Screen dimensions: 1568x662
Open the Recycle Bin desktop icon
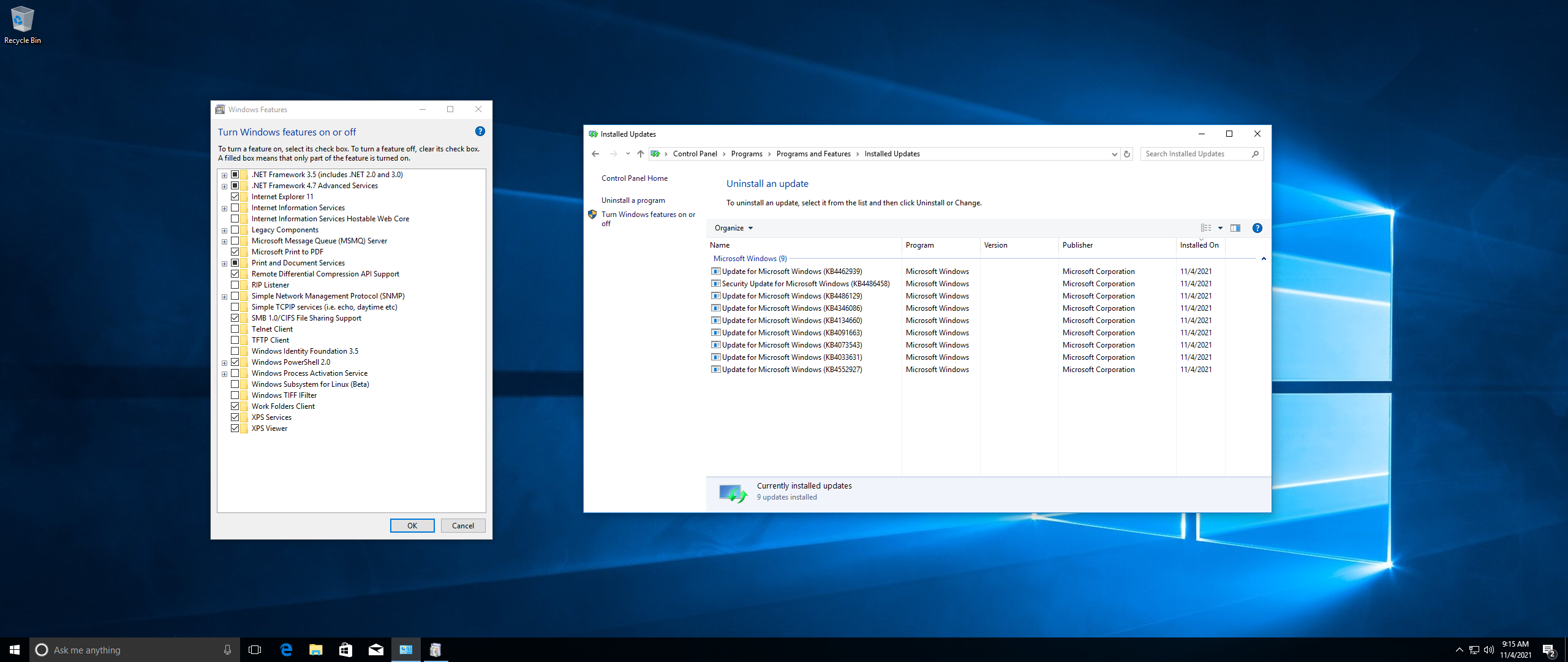click(22, 25)
